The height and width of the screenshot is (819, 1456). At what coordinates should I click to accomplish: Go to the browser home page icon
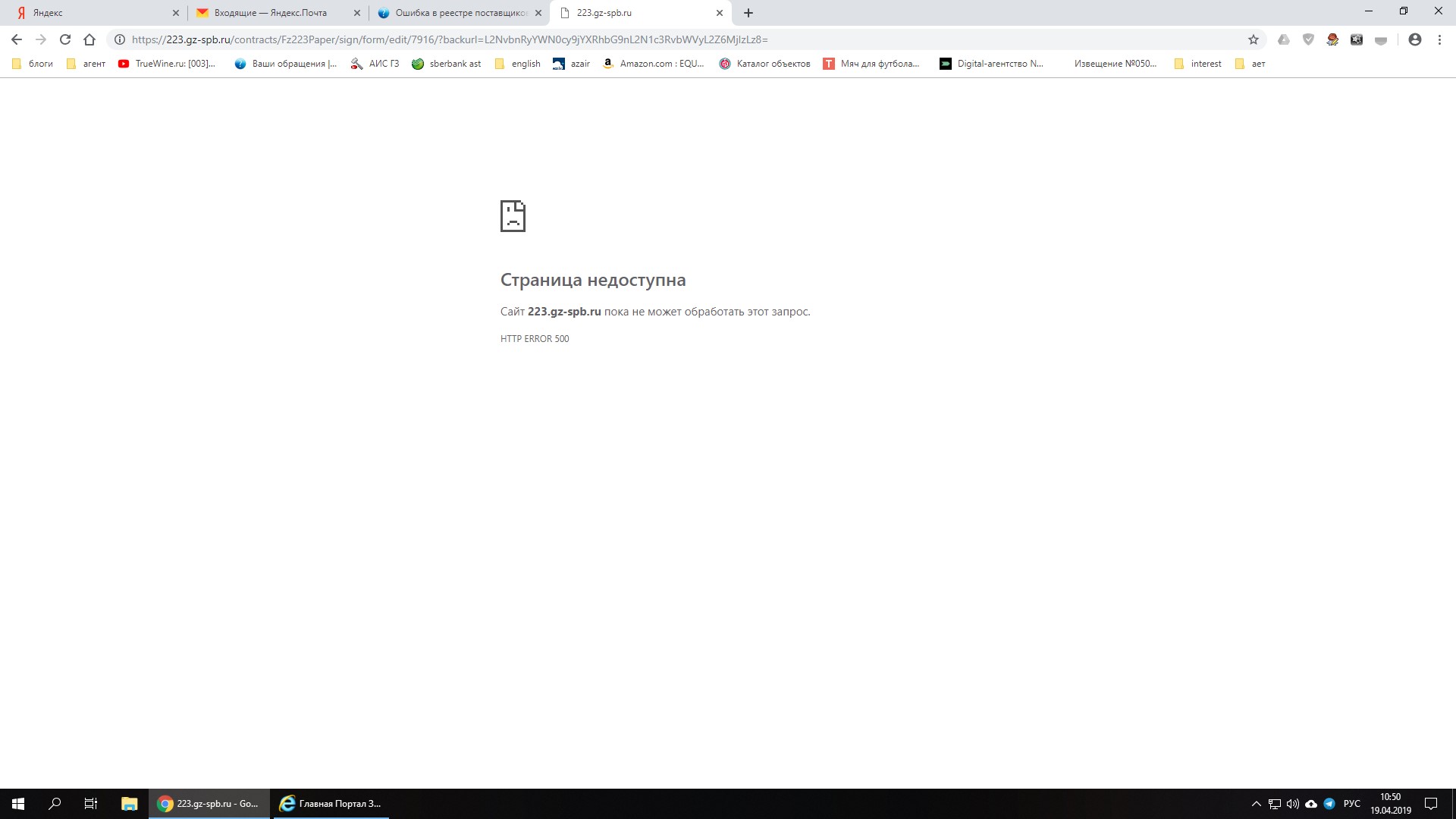click(x=89, y=39)
